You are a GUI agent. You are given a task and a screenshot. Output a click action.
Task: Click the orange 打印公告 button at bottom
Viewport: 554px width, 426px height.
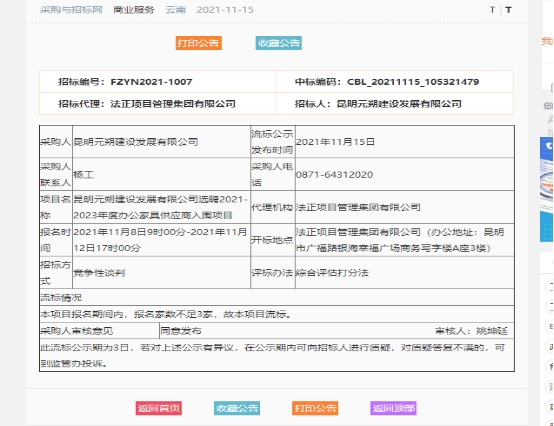coord(315,408)
